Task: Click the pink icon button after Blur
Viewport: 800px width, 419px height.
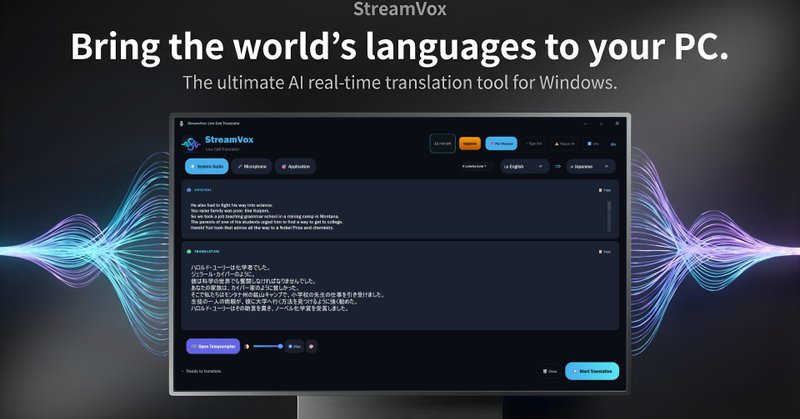Action: pos(311,347)
